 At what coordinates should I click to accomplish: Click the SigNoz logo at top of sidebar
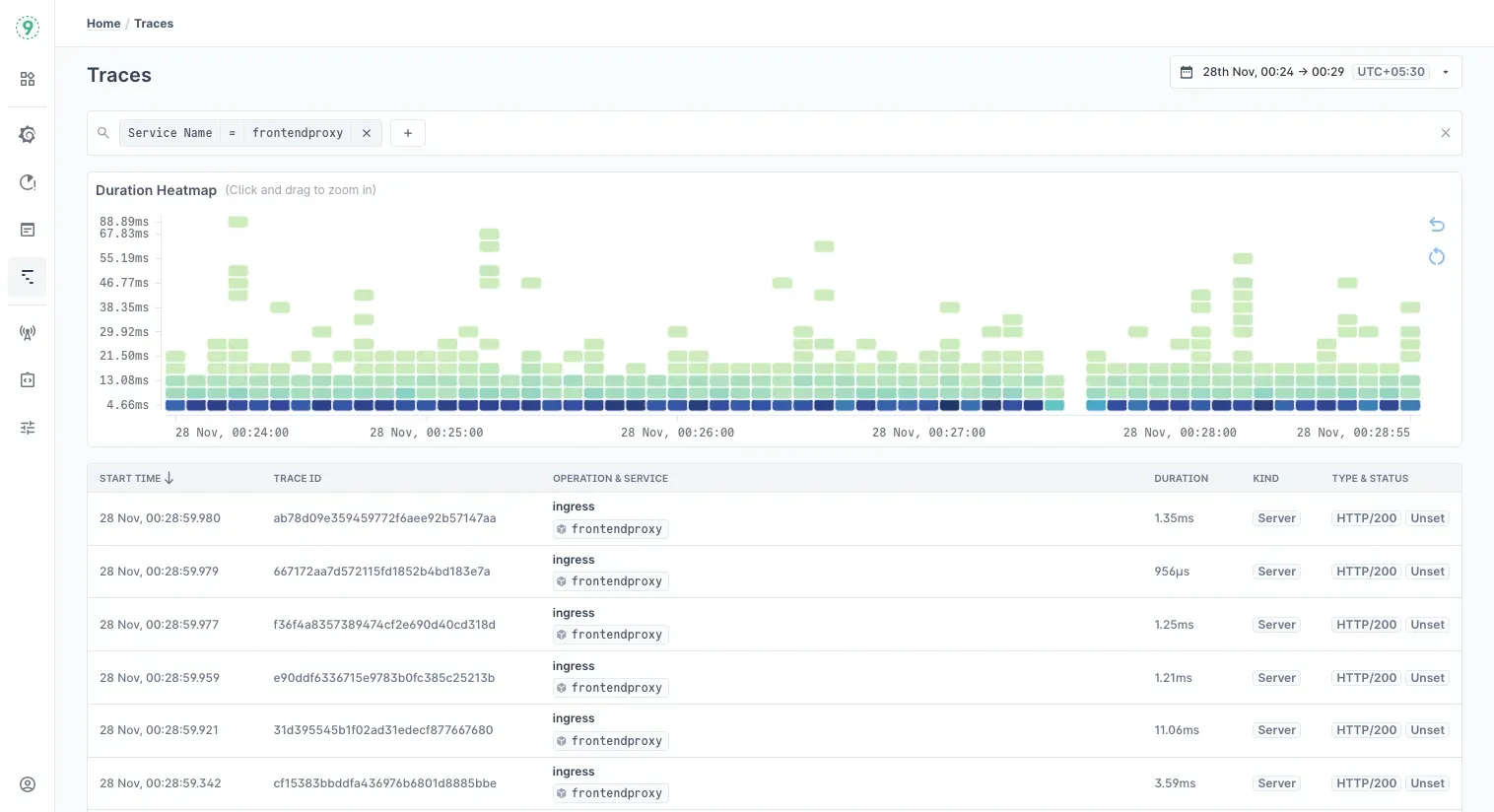point(27,27)
